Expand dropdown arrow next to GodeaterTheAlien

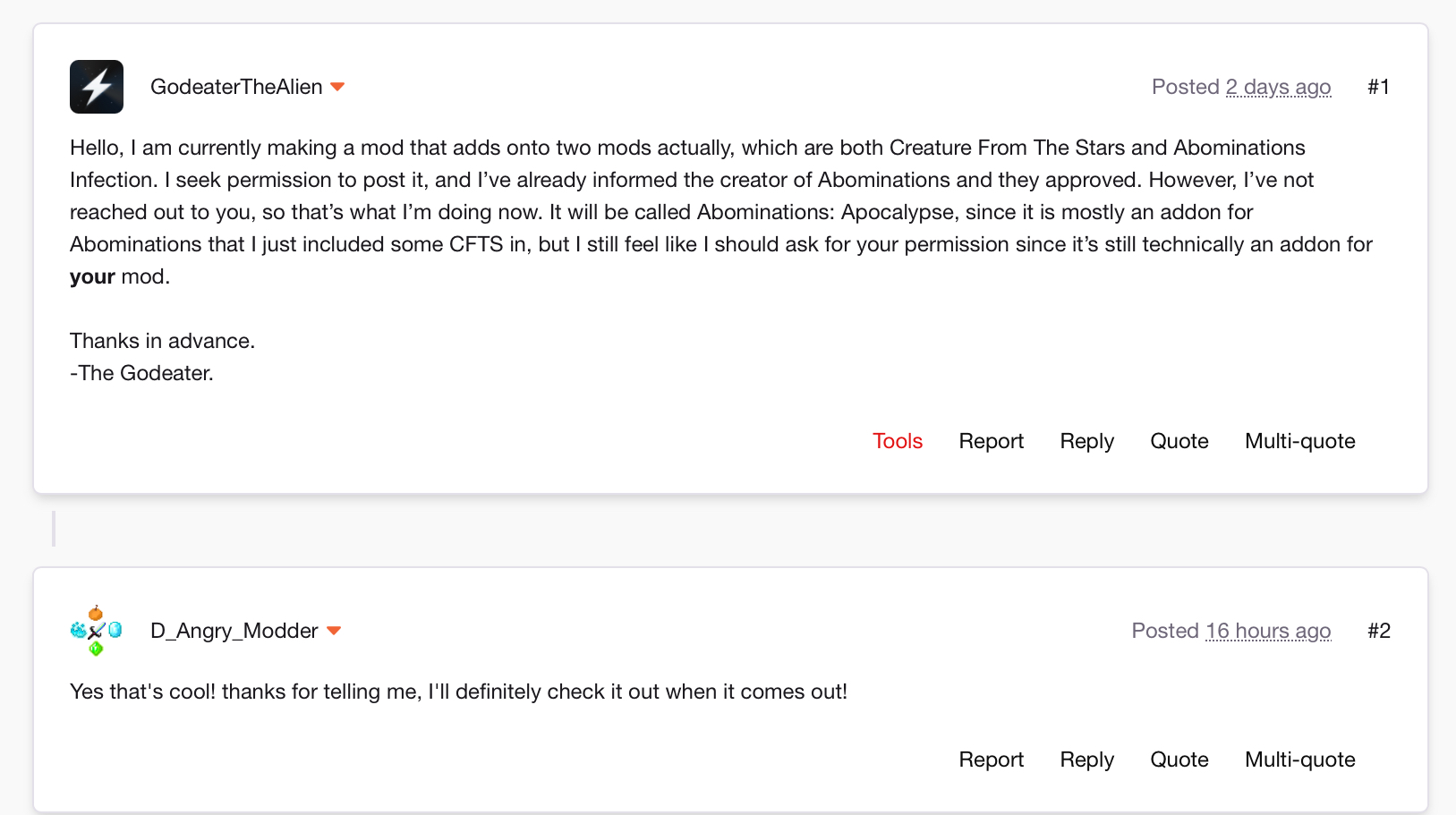[x=337, y=87]
